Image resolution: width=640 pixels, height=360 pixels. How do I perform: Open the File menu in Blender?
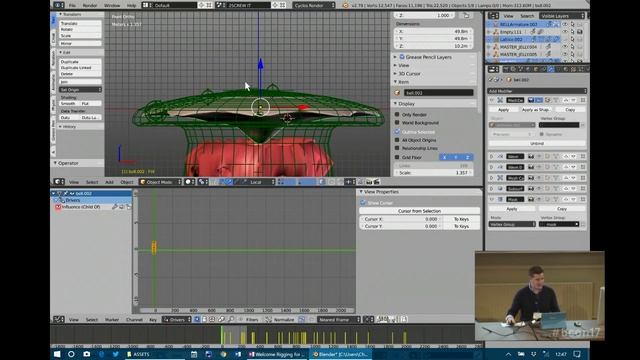point(72,6)
